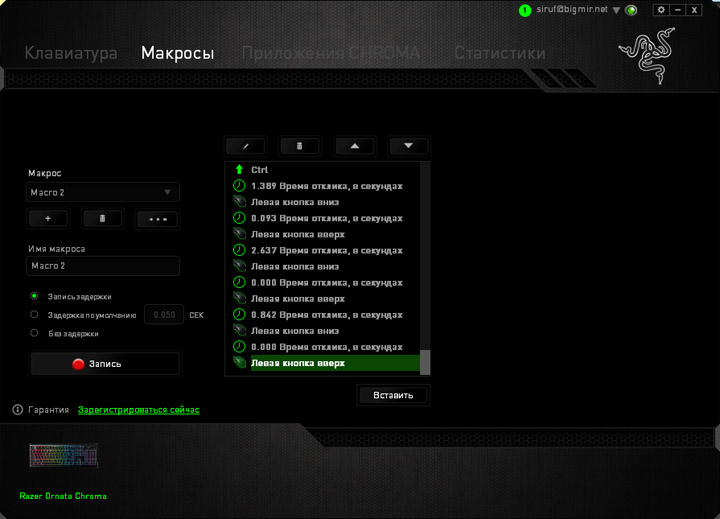Click the green account notification badge

click(x=525, y=10)
